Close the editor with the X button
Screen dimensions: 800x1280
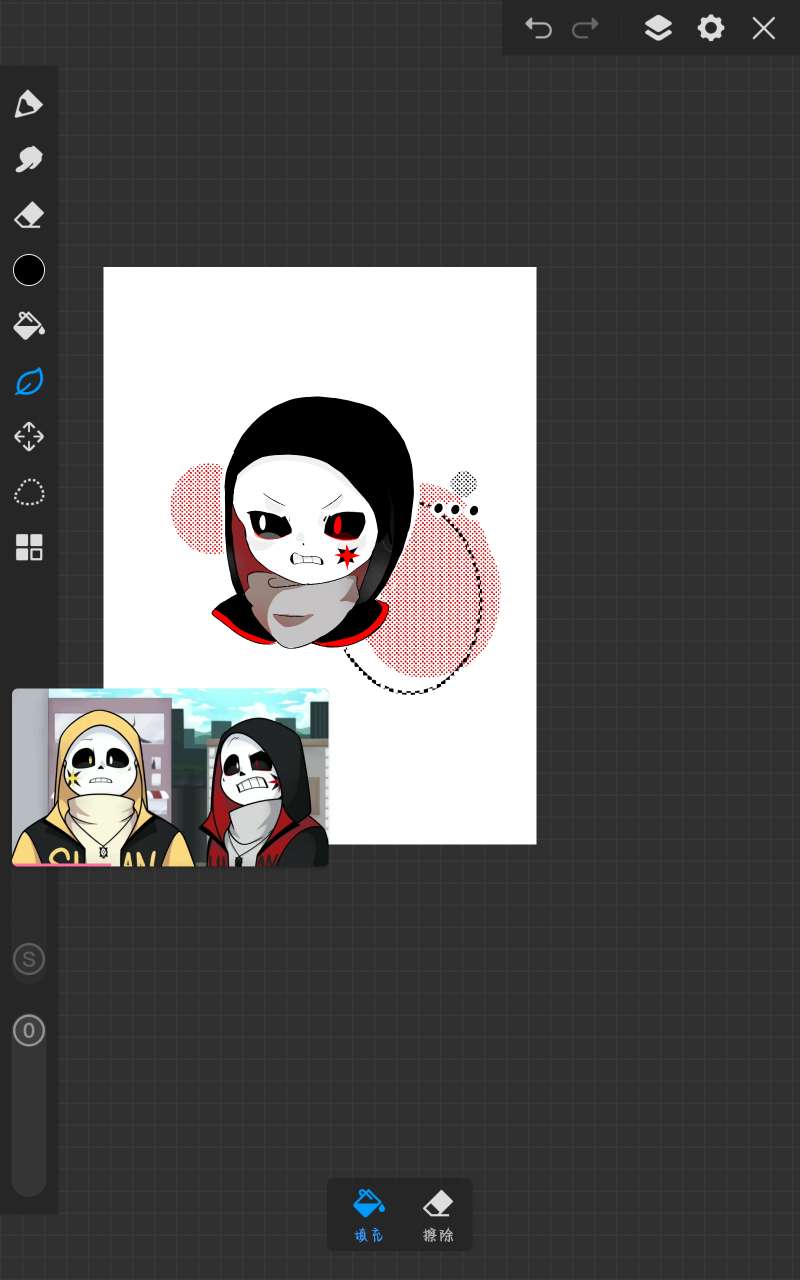pyautogui.click(x=764, y=28)
